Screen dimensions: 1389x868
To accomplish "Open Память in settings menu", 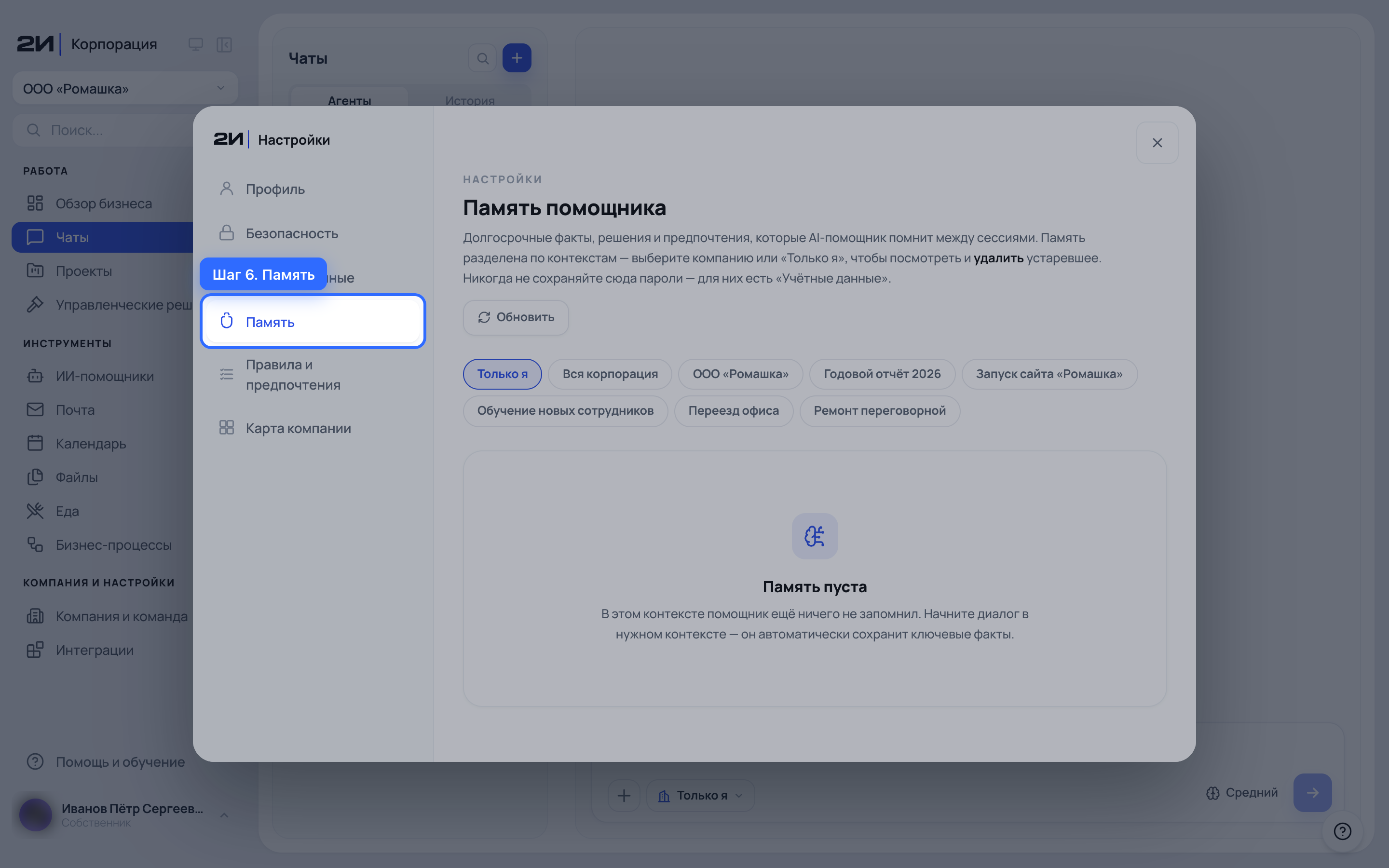I will pyautogui.click(x=312, y=322).
